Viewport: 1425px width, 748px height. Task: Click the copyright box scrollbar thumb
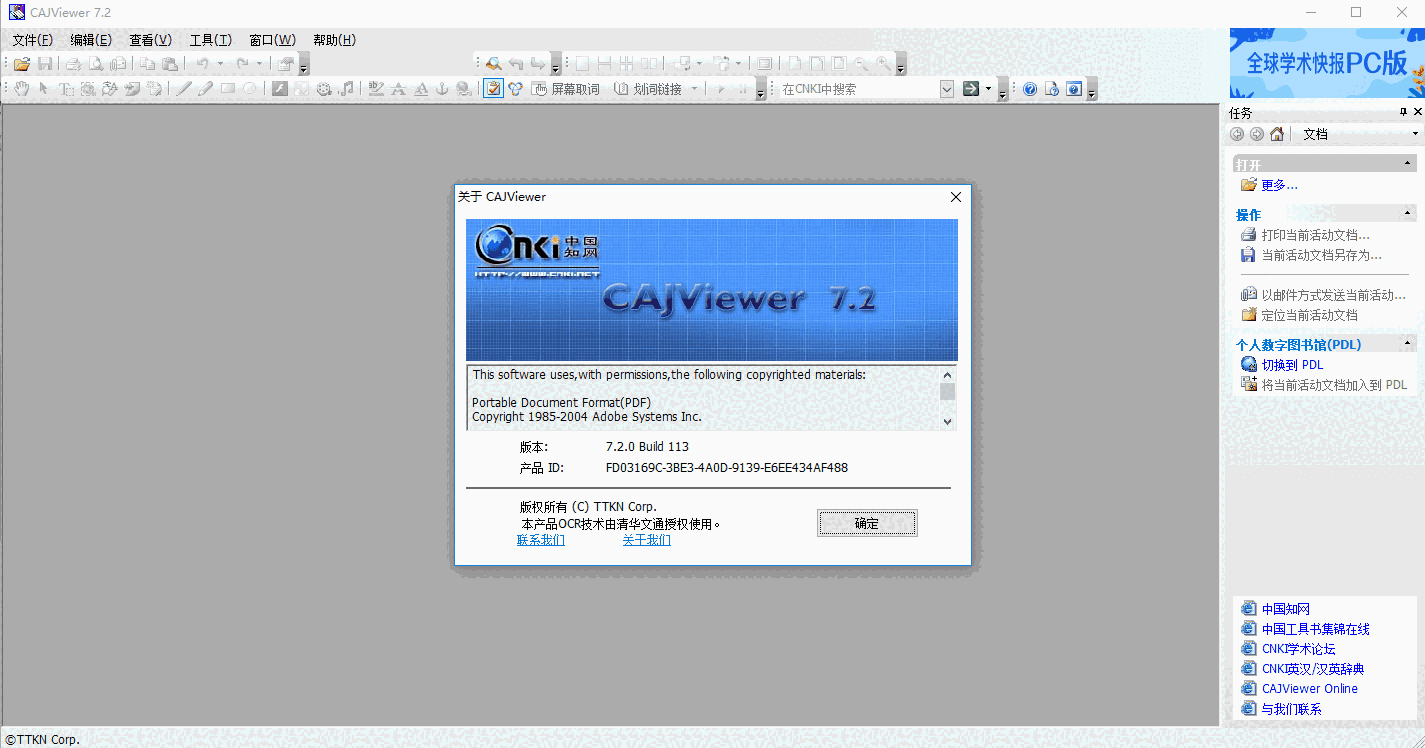[948, 391]
